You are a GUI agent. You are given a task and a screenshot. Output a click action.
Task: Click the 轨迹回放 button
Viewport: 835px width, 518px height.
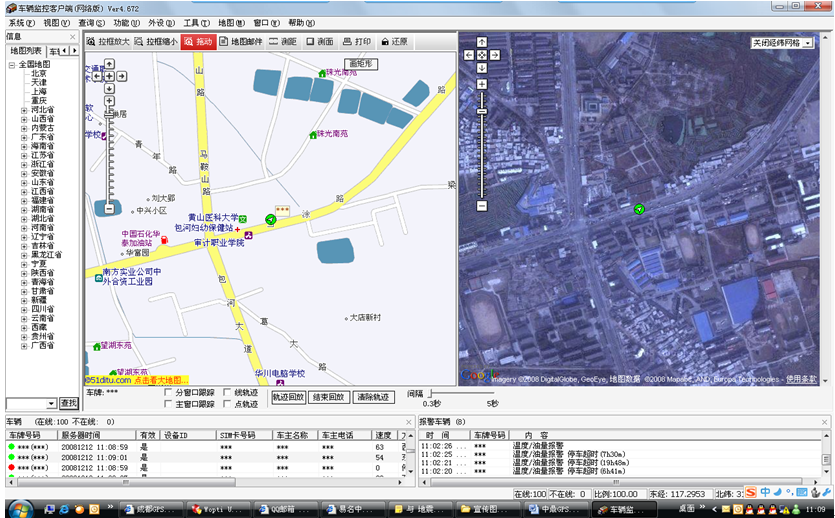pos(288,398)
